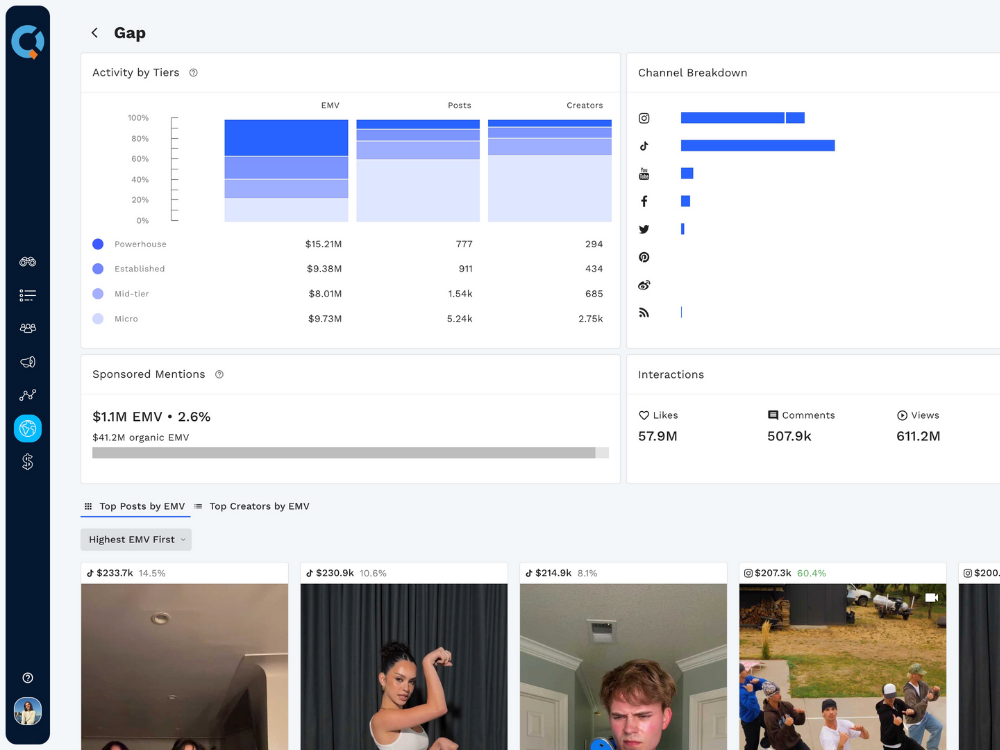Open the lists icon in sidebar
This screenshot has height=750, width=1000.
pyautogui.click(x=28, y=295)
